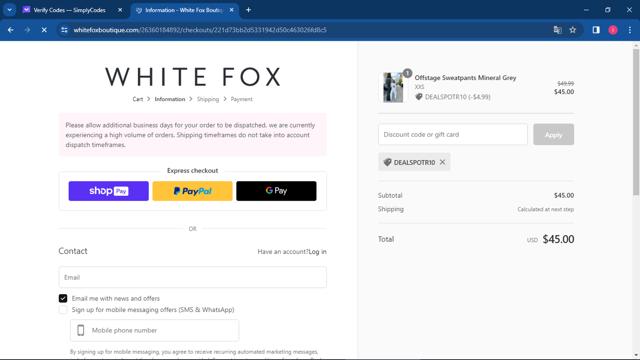Viewport: 640px width, 360px height.
Task: Click the Payment breadcrumb step
Action: 241,99
